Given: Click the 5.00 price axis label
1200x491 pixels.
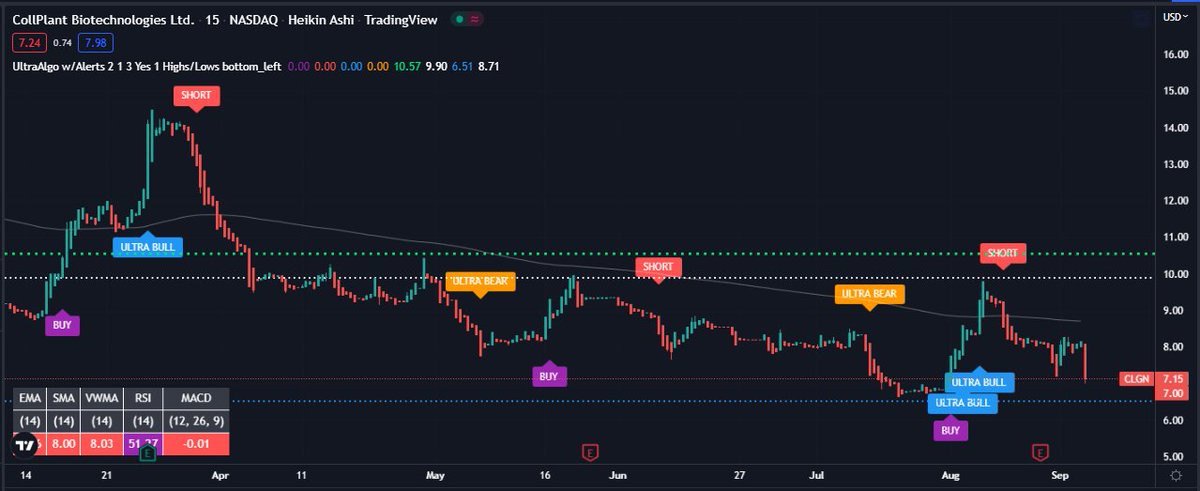Looking at the screenshot, I should pyautogui.click(x=1173, y=457).
